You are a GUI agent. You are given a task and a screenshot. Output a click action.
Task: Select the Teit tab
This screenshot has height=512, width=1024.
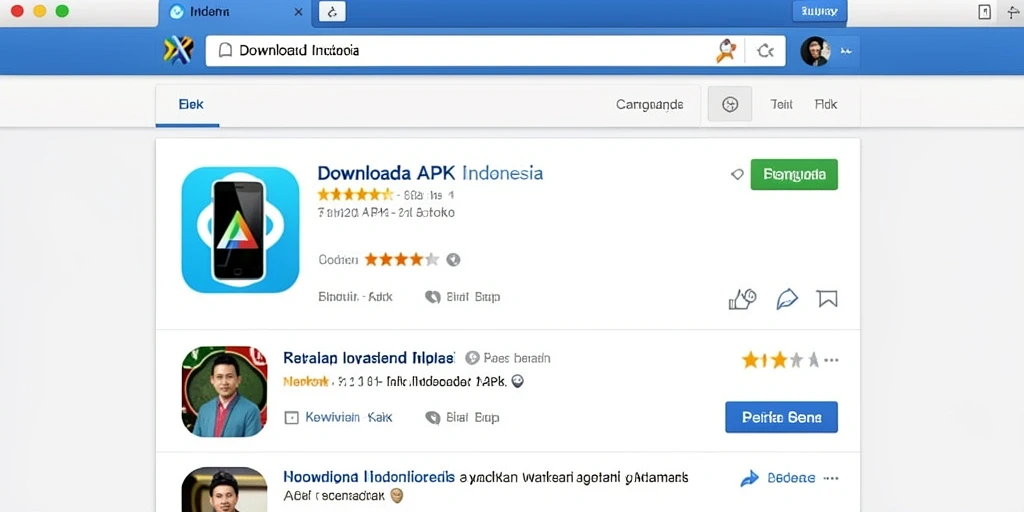(x=781, y=104)
